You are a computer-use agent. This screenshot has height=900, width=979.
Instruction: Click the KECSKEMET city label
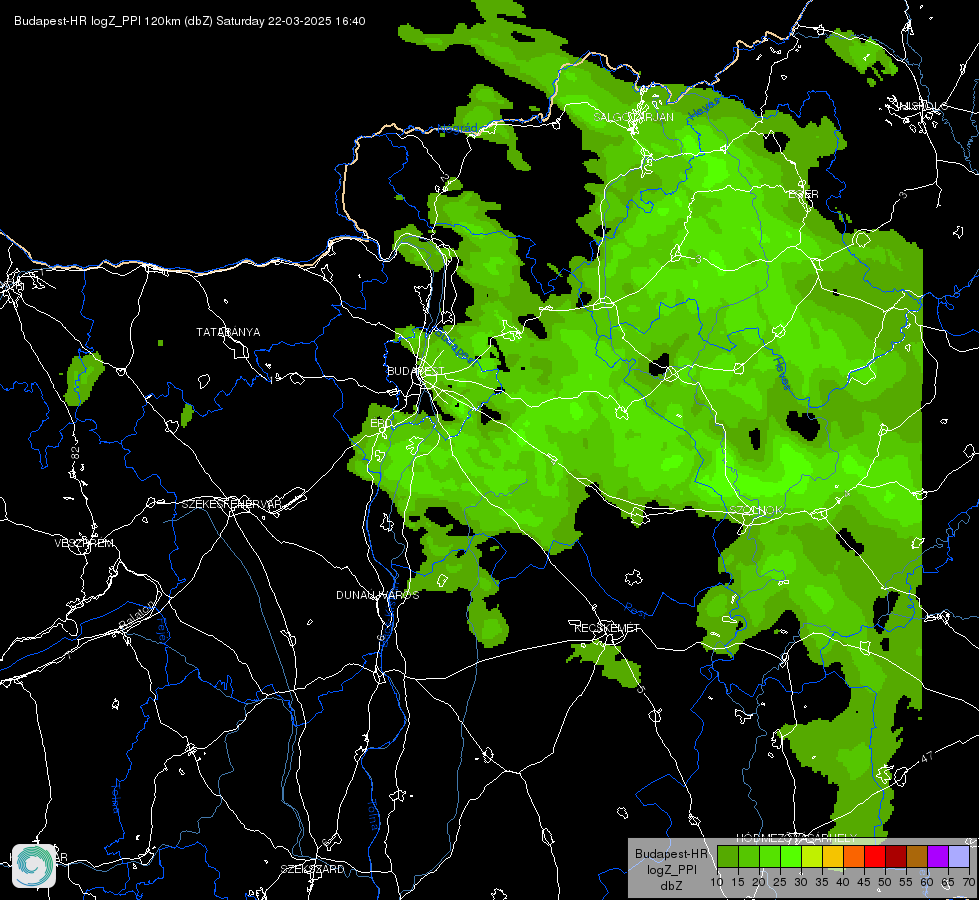tap(607, 628)
